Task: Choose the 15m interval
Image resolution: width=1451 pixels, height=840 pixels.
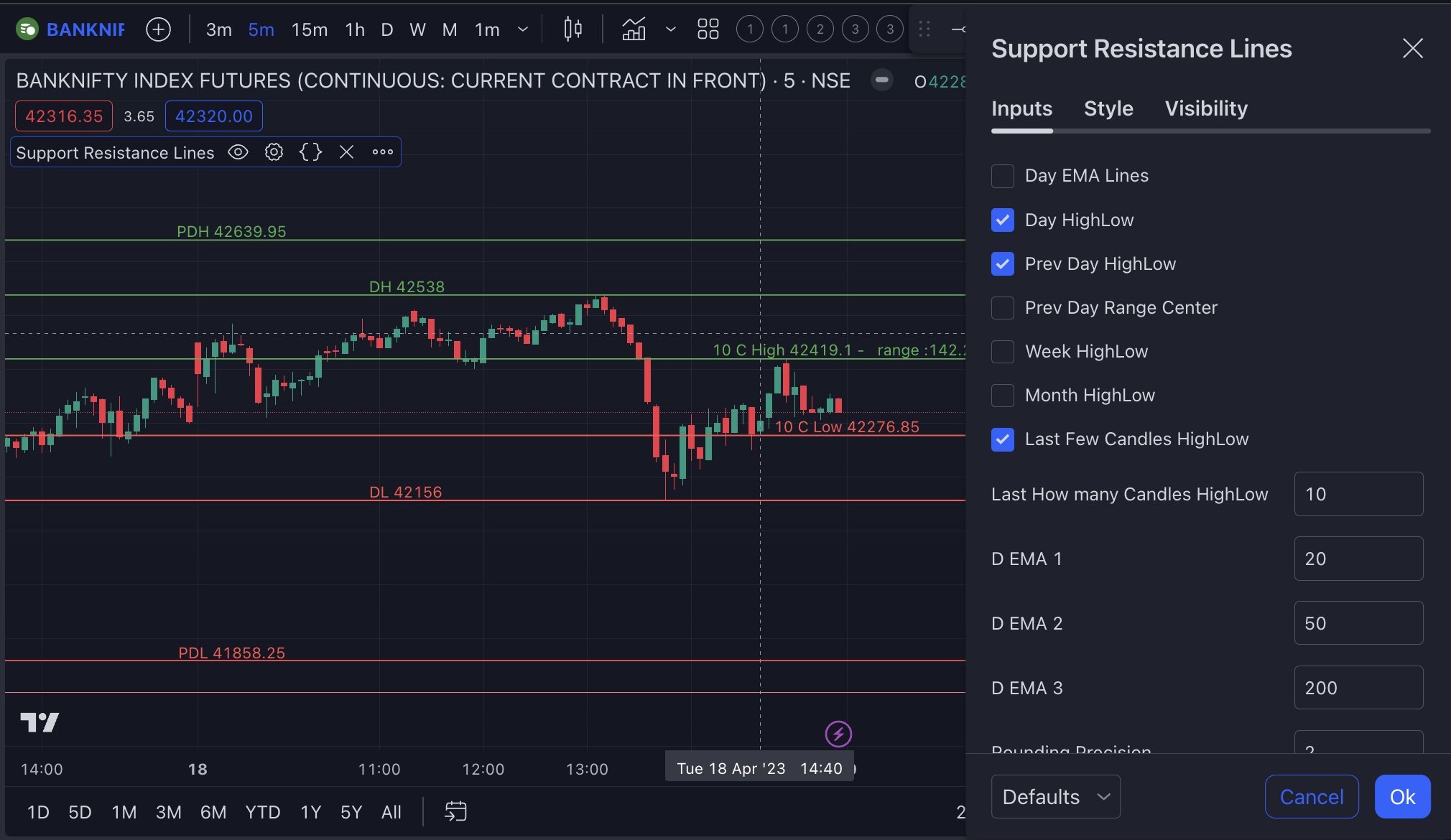Action: pos(310,29)
